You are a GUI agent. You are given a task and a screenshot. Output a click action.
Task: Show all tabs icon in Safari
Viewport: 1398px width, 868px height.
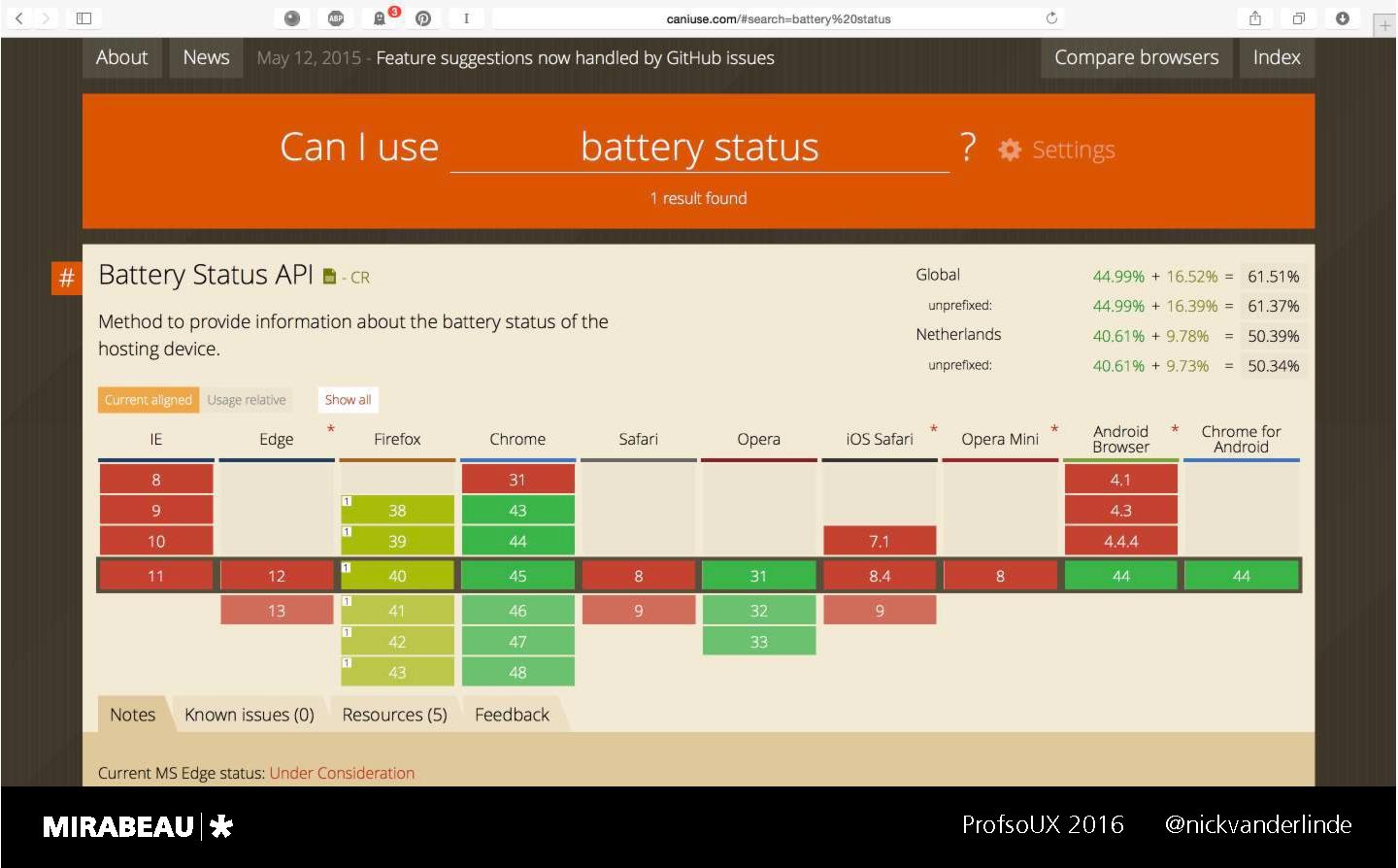click(1299, 17)
